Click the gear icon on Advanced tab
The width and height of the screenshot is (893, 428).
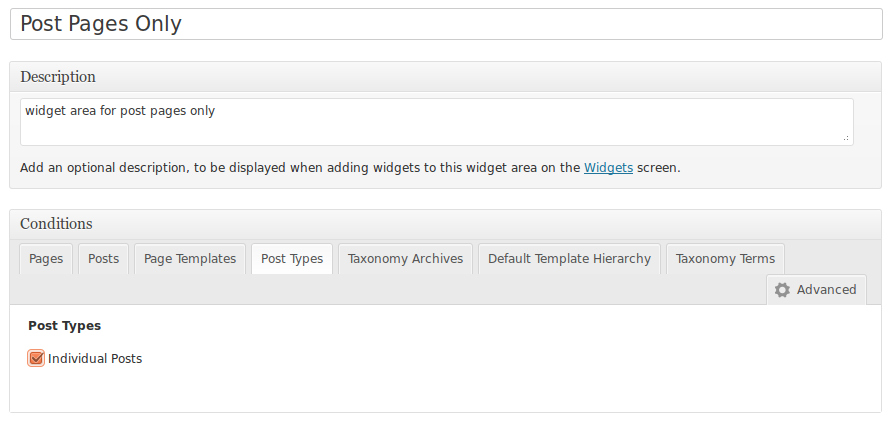782,290
